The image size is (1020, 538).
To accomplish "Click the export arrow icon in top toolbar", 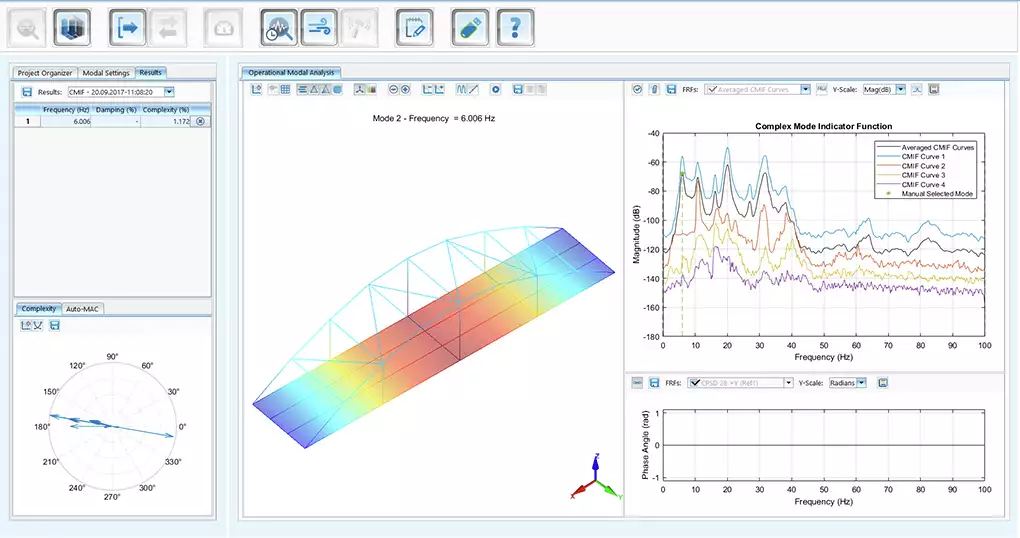I will coord(127,28).
